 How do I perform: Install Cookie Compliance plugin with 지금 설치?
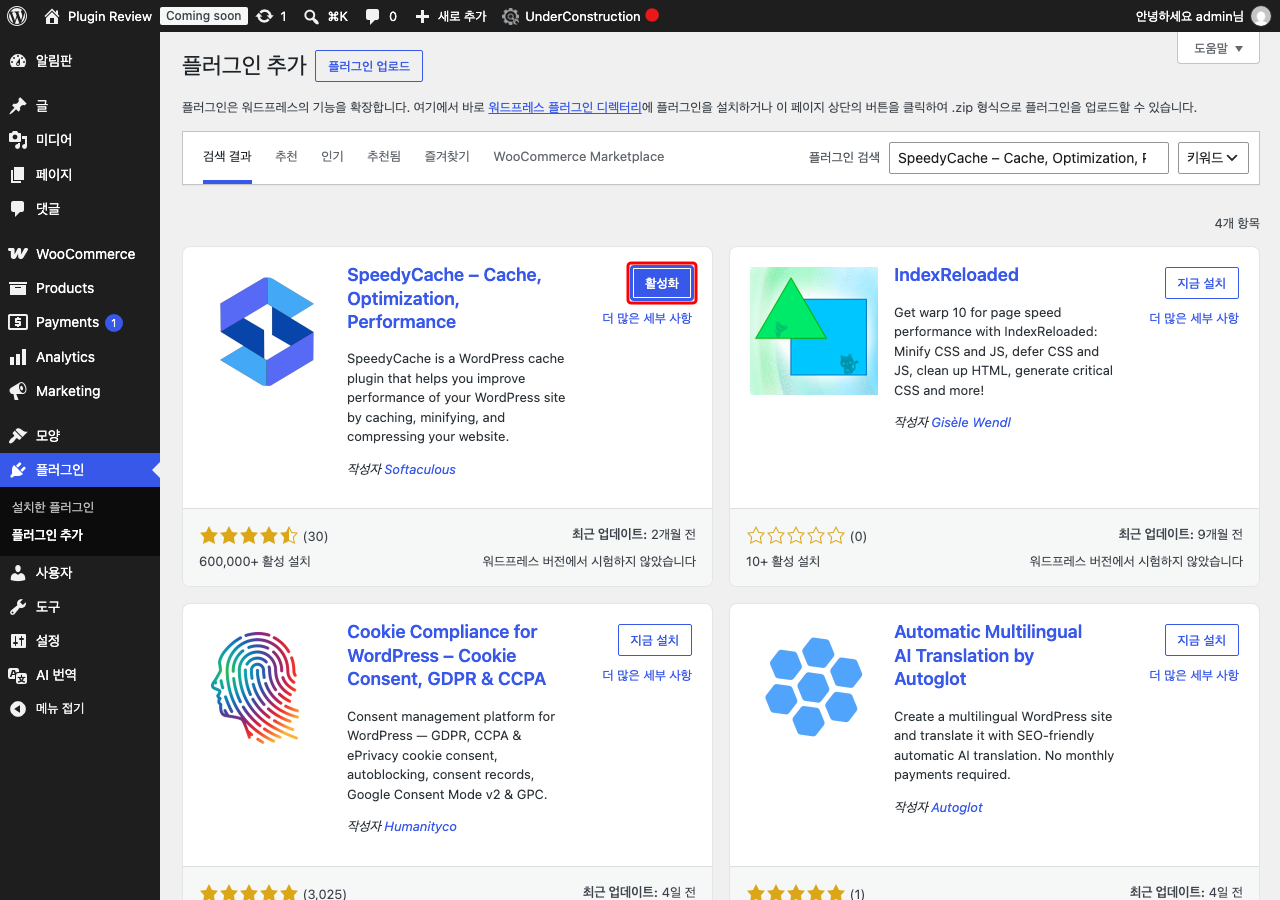655,640
